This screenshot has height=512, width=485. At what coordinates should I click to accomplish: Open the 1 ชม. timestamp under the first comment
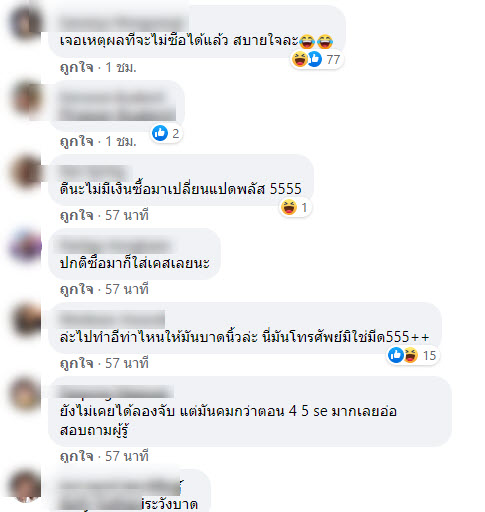point(121,68)
